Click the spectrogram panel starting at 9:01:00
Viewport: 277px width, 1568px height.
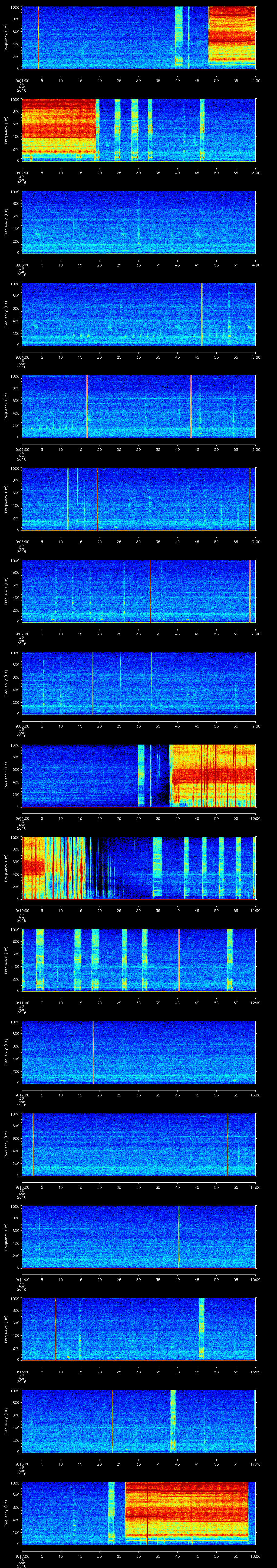pos(139,38)
